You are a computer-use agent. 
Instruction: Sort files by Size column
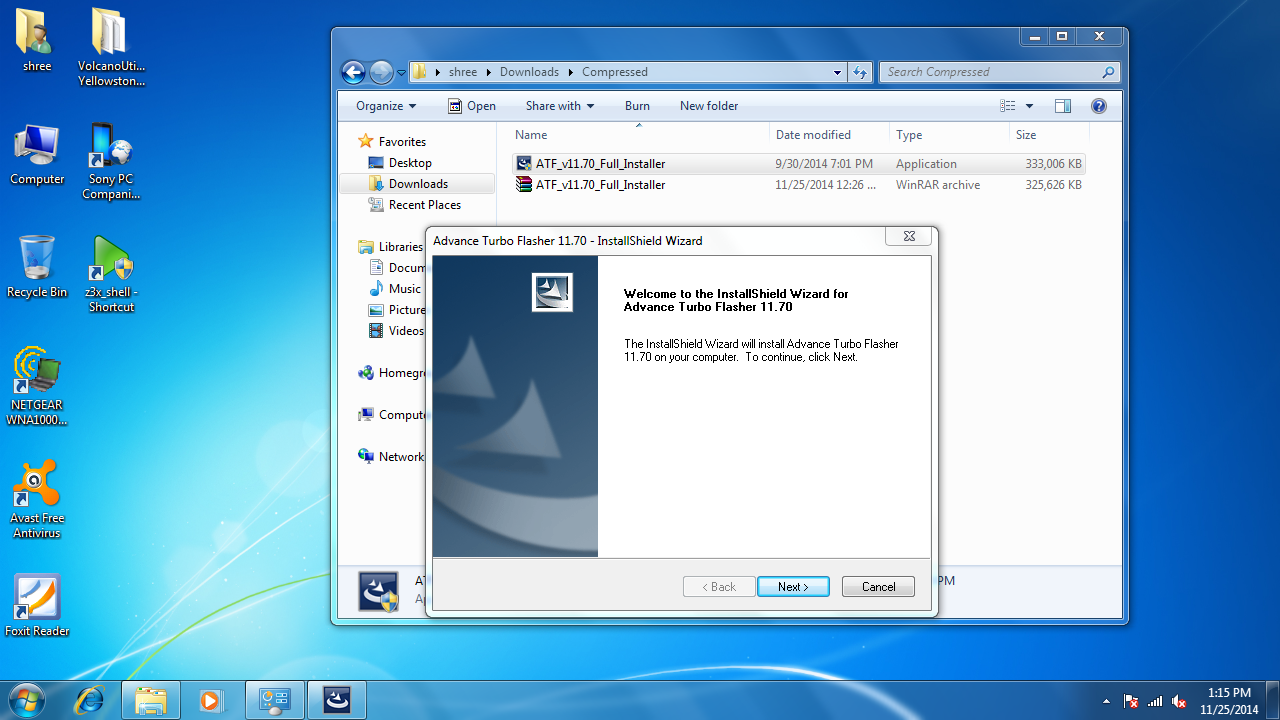pos(1048,135)
